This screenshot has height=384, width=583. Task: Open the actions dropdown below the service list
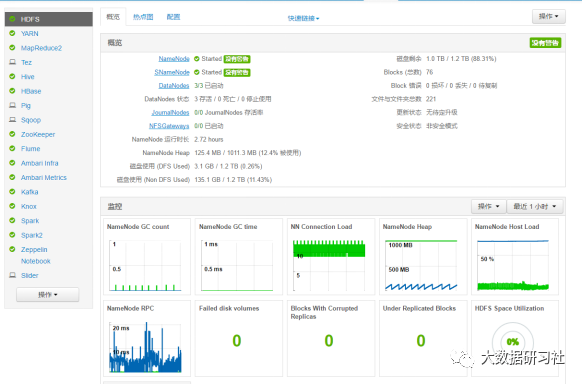tap(48, 294)
